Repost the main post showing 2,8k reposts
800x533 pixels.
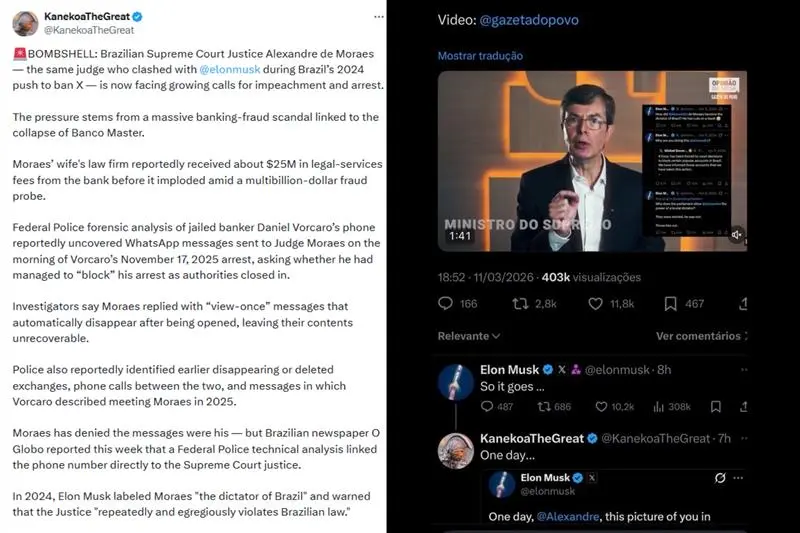521,303
